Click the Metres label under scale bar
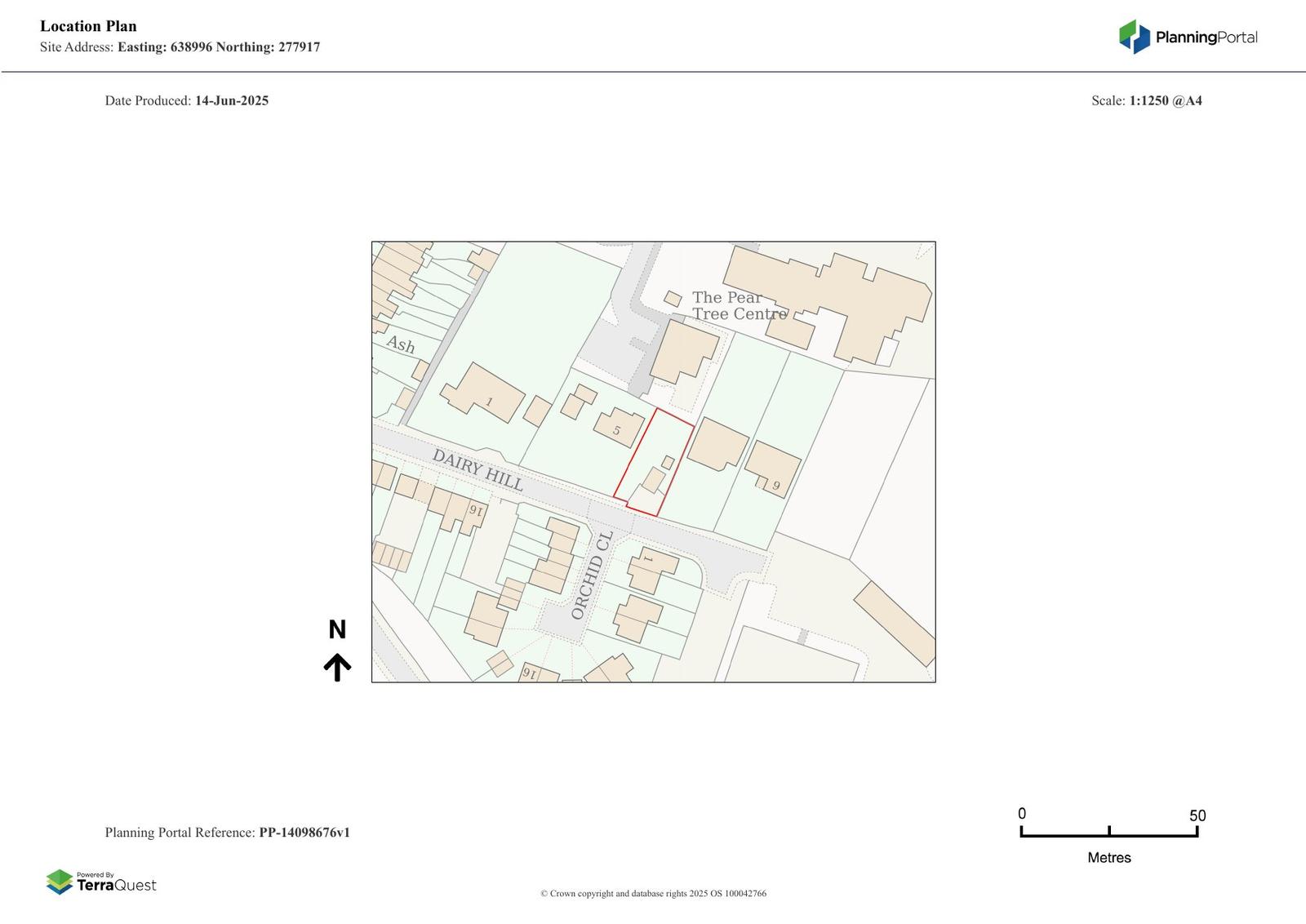Image resolution: width=1306 pixels, height=924 pixels. [x=1108, y=858]
